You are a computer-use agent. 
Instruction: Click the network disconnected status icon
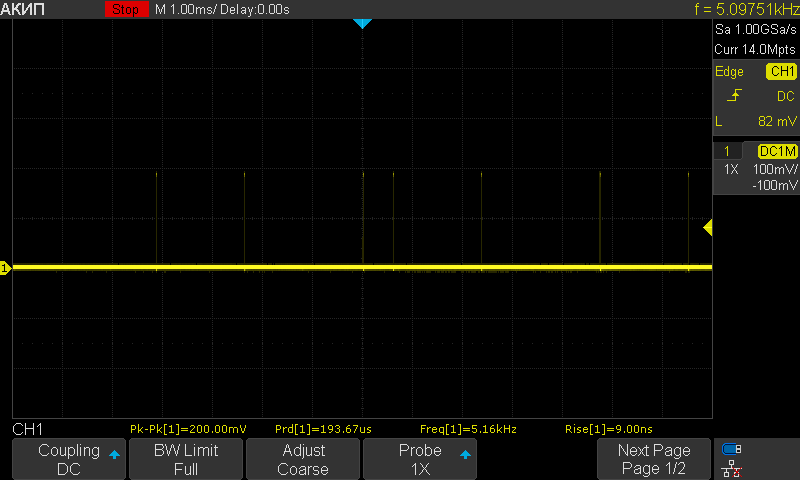[732, 468]
